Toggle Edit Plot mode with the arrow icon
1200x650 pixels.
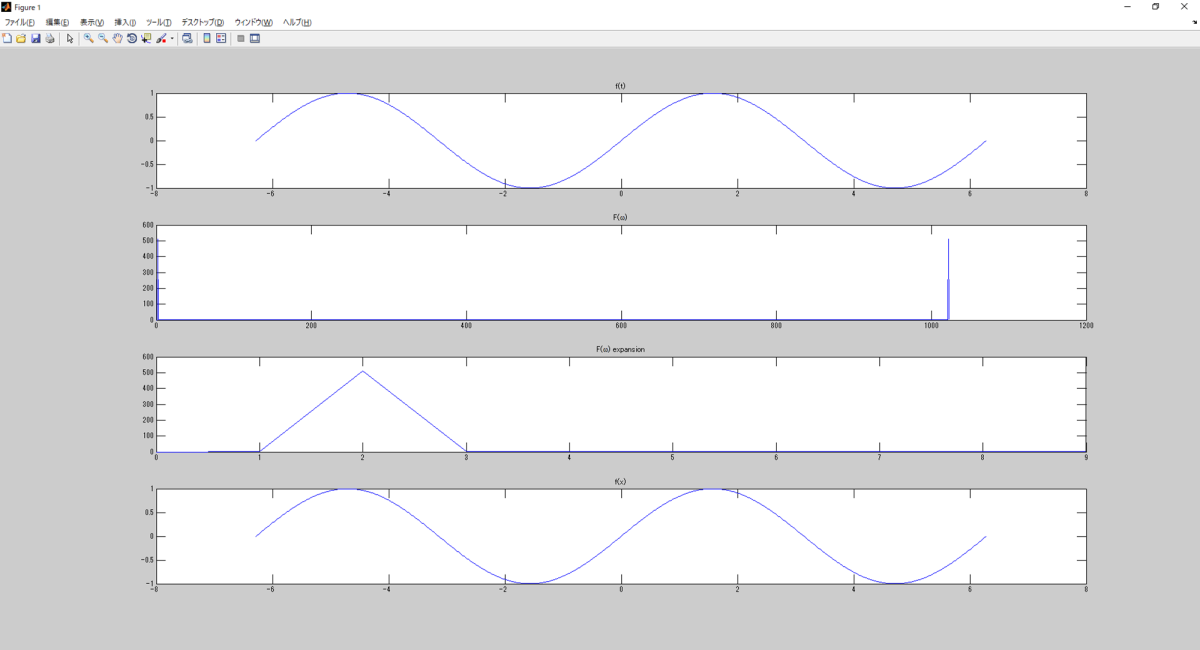tap(70, 41)
